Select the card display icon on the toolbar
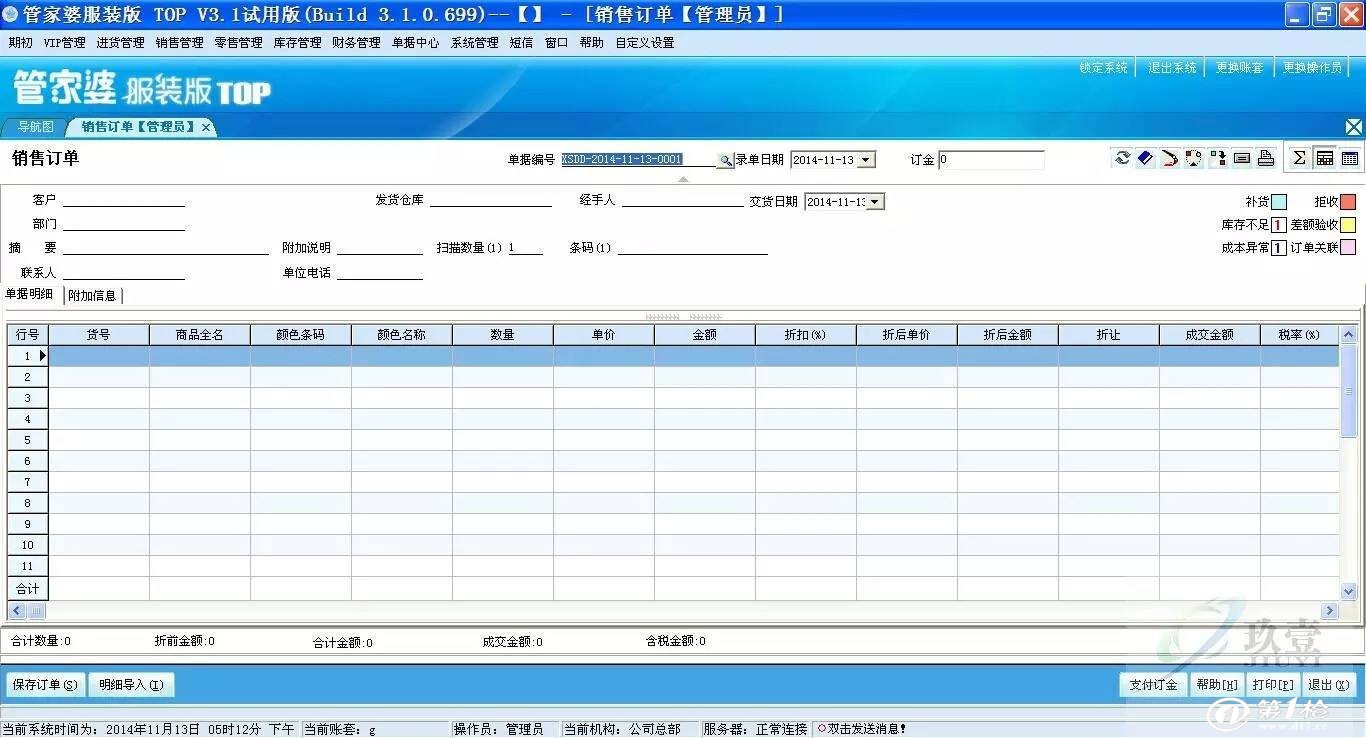Viewport: 1366px width, 738px height. [1242, 157]
